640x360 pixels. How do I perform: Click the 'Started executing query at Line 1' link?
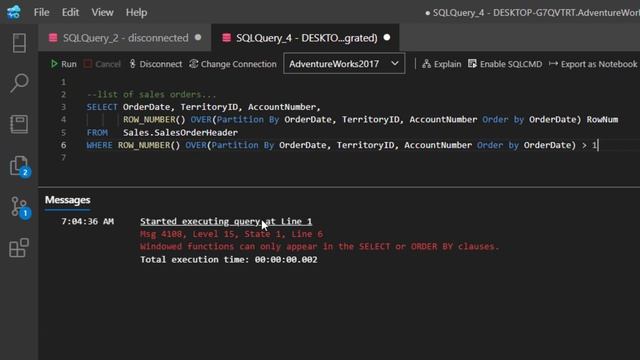226,221
